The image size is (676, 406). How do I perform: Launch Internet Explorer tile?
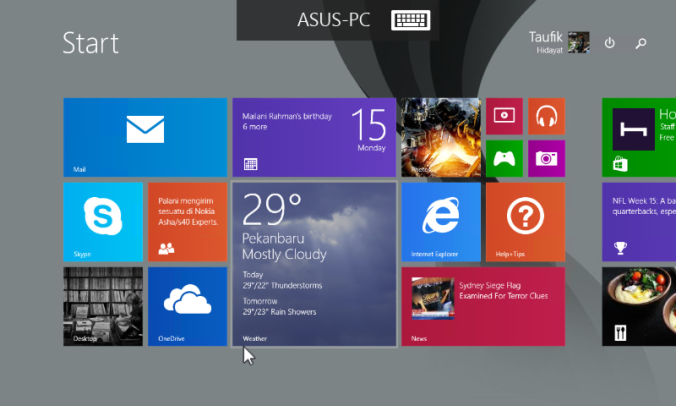click(x=441, y=222)
